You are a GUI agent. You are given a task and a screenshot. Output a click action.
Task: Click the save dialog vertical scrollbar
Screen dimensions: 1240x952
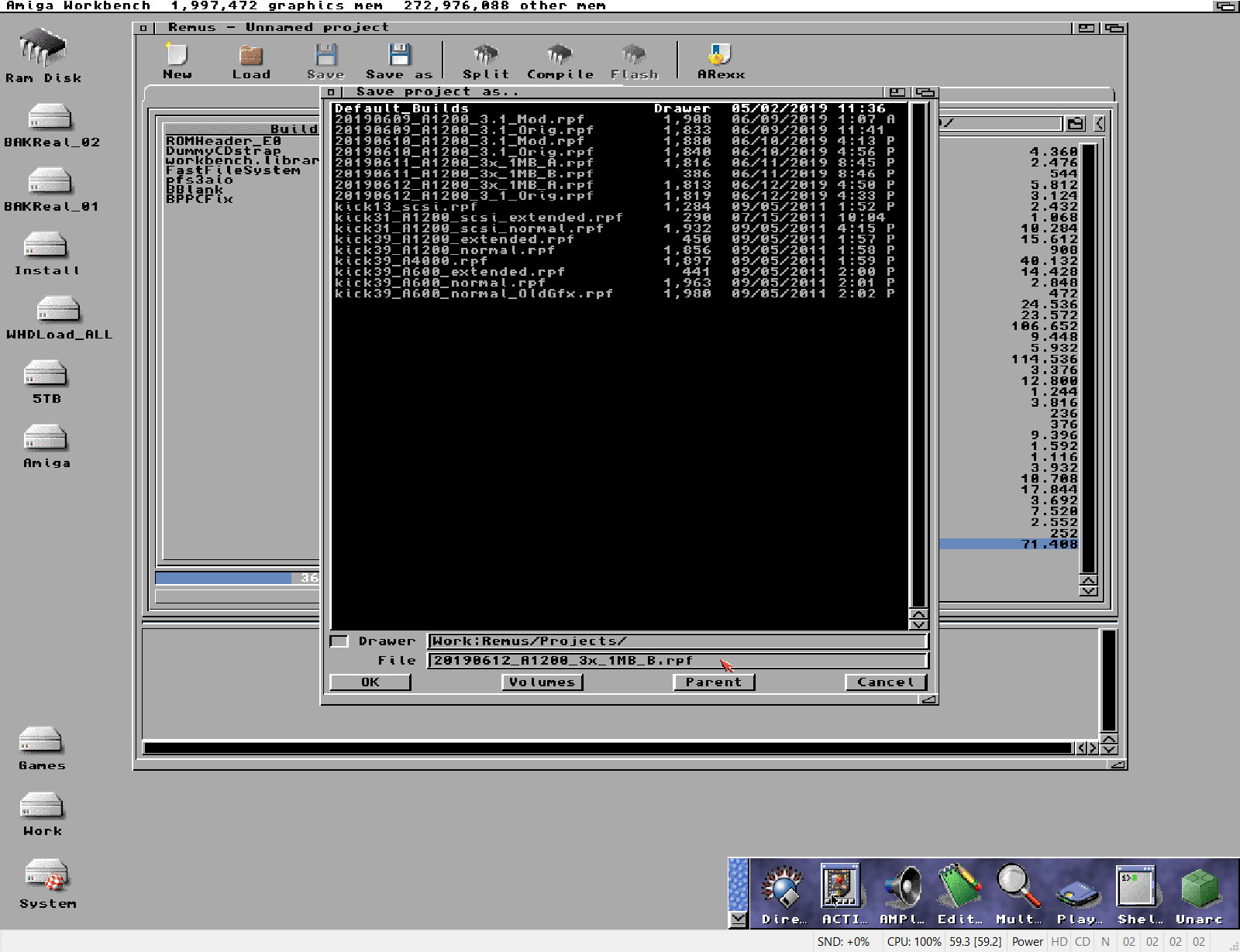[x=919, y=354]
